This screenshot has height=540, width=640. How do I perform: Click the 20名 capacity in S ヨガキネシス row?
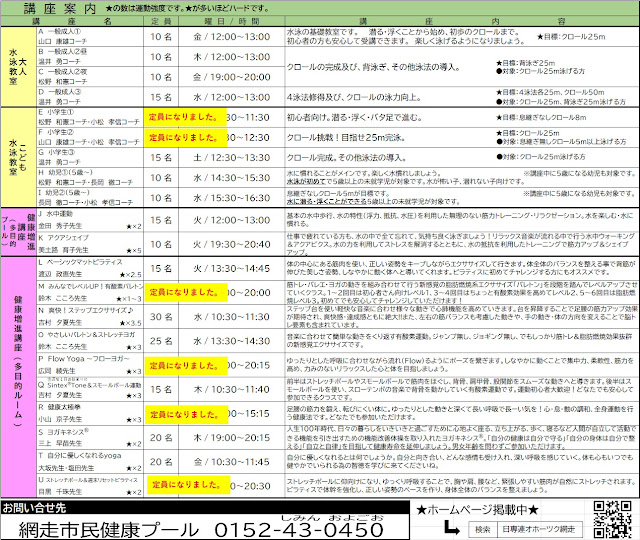point(161,438)
